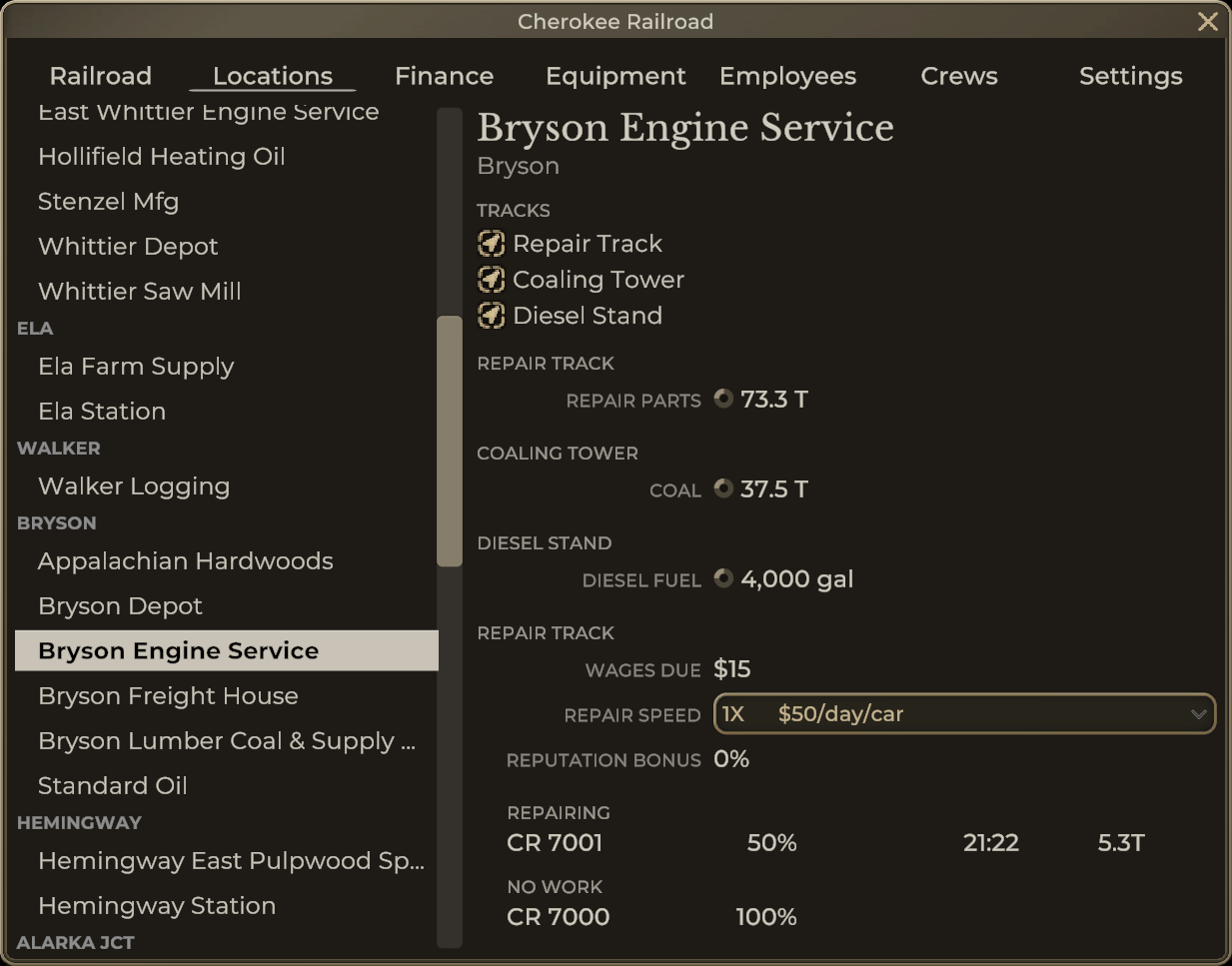Jump to Diesel Stand location icon
This screenshot has width=1232, height=966.
[491, 316]
